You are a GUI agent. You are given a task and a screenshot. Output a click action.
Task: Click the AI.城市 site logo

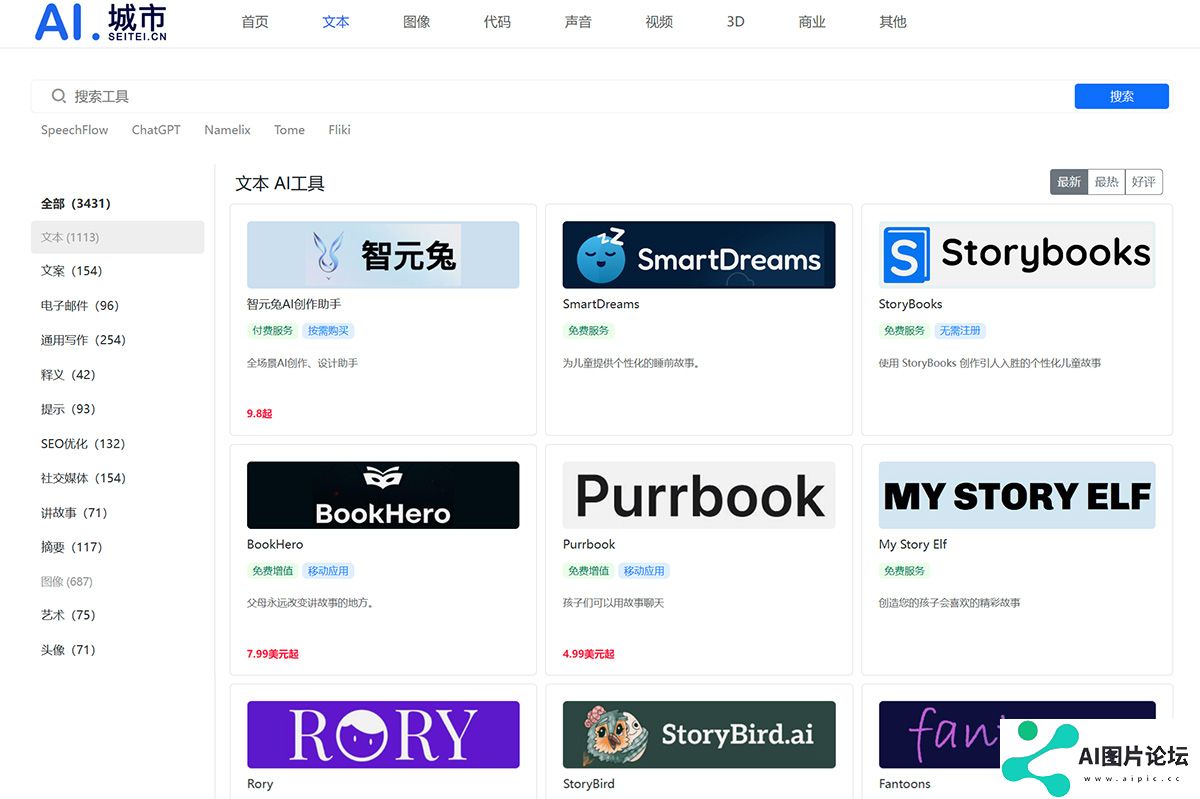coord(100,22)
